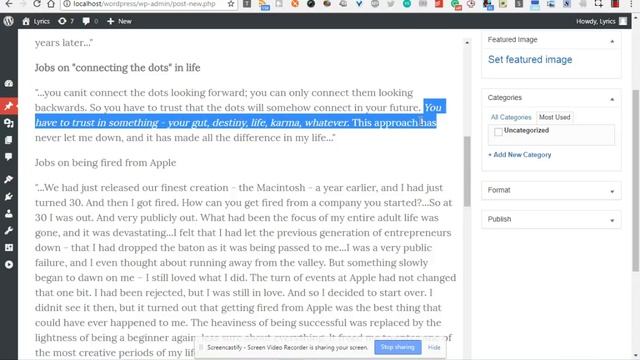Click the browser page scrollbar thumb
The width and height of the screenshot is (640, 360).
coord(636,180)
